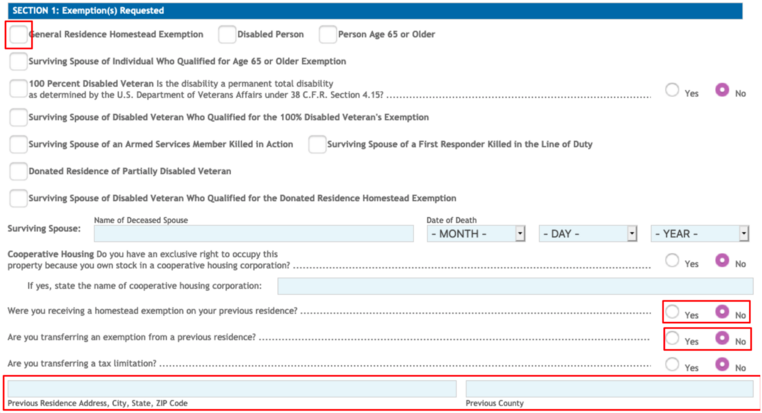
Task: Check Surviving Spouse of Individual Age 65 Exemption
Action: coord(18,61)
